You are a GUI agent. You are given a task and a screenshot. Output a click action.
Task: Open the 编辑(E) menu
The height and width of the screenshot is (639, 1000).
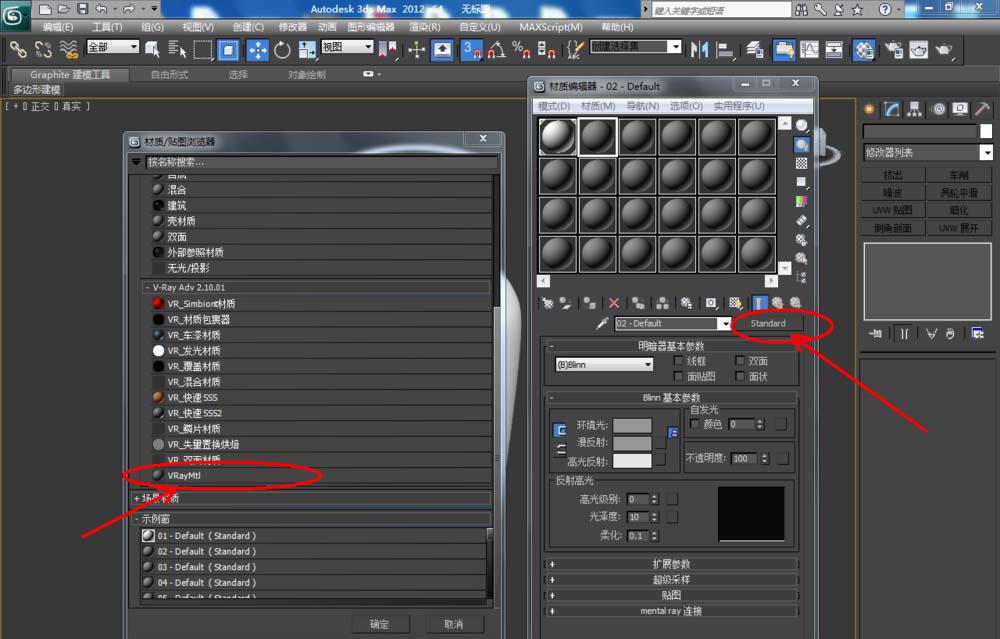click(x=57, y=27)
